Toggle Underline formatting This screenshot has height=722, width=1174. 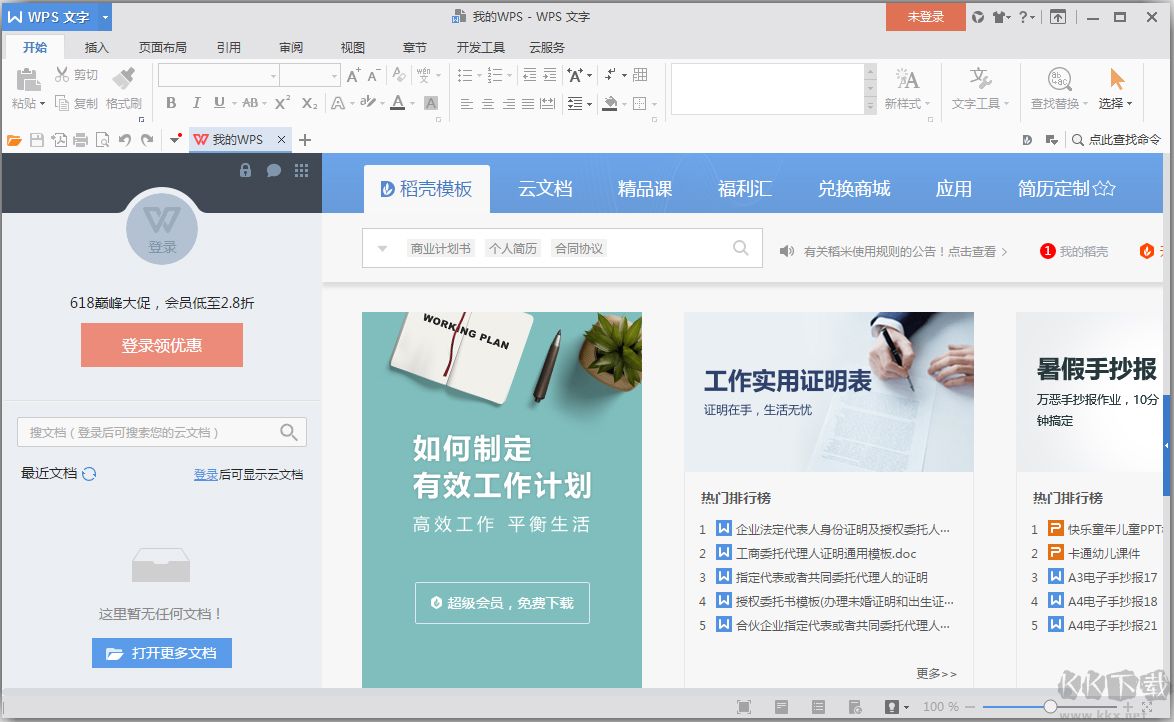pos(219,103)
